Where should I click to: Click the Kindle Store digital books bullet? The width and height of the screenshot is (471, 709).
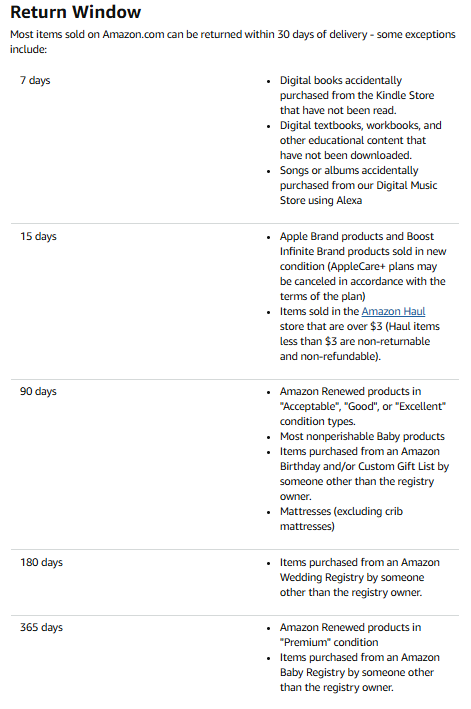[357, 95]
